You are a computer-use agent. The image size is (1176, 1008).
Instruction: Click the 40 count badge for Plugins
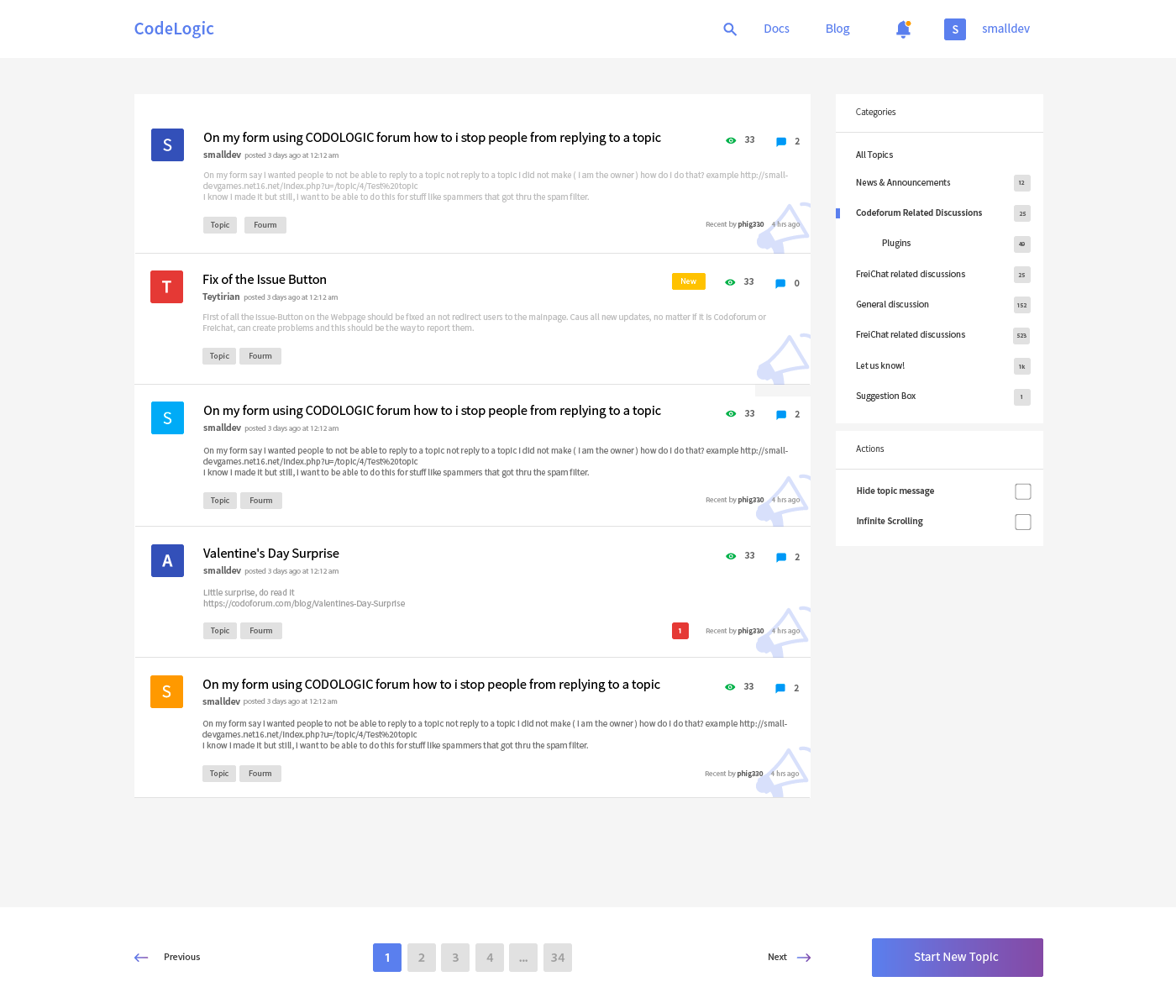[1022, 244]
